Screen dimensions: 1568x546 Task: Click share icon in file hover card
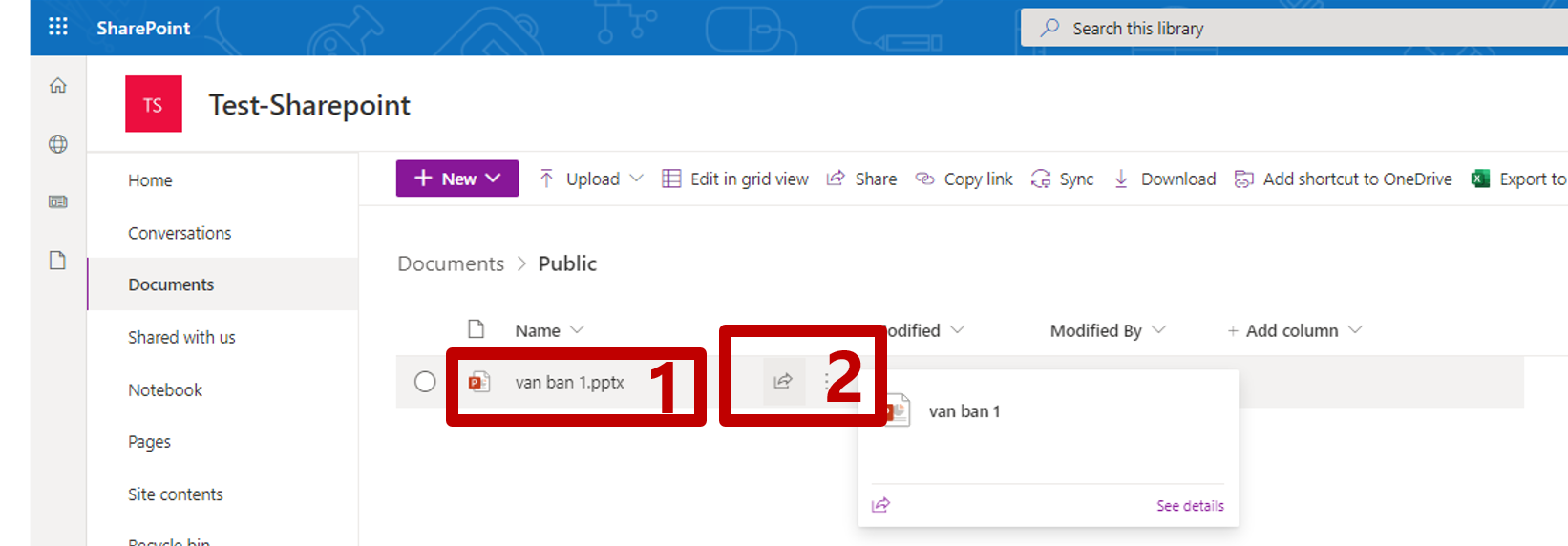tap(880, 505)
